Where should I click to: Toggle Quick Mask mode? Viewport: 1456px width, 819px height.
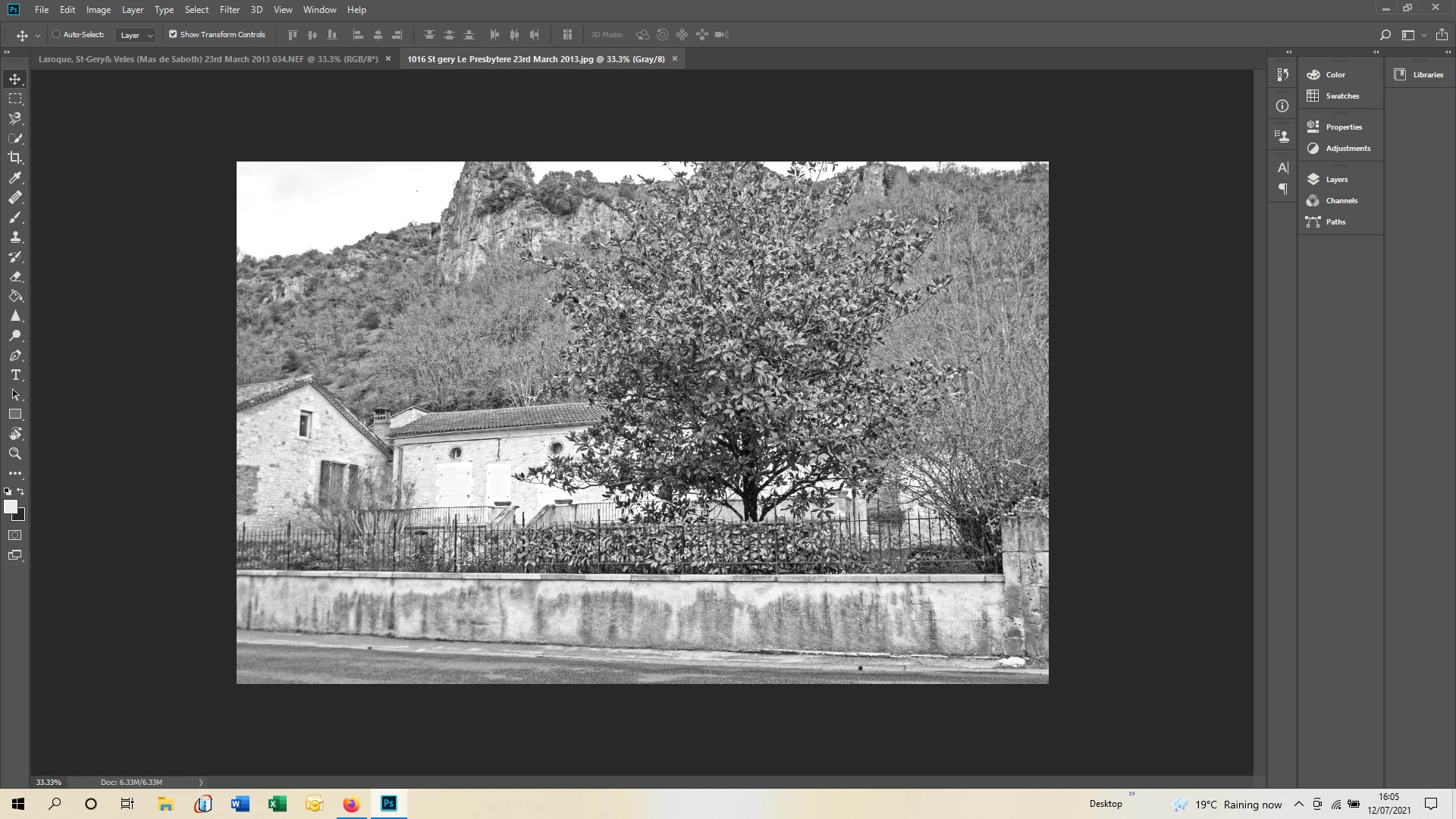pos(15,535)
